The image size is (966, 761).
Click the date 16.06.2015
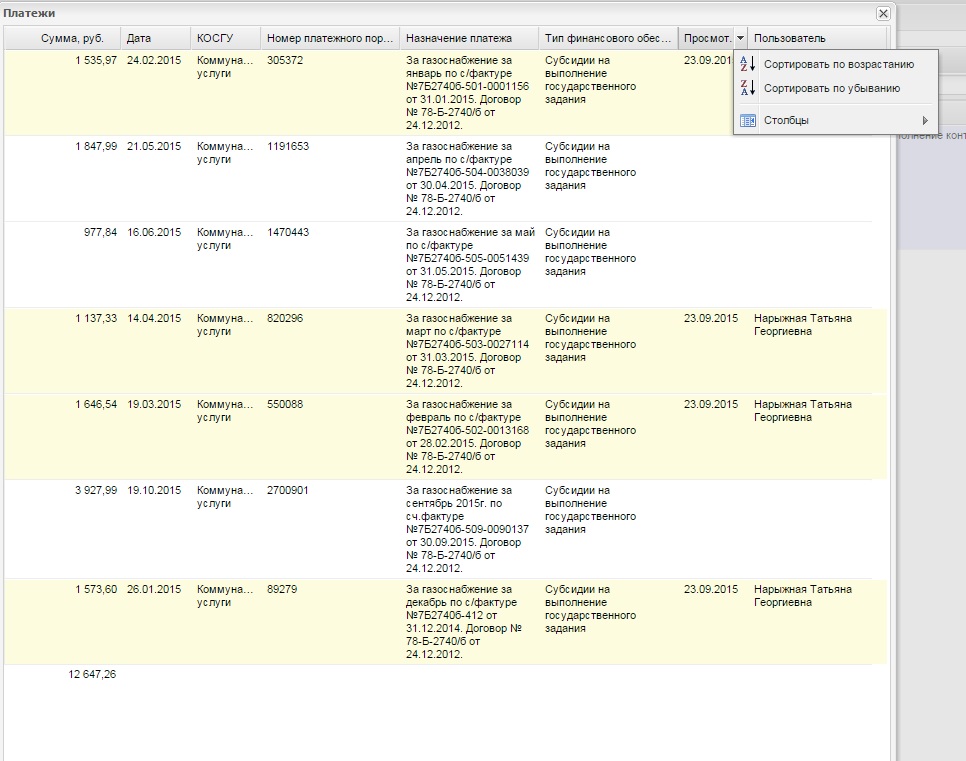154,232
